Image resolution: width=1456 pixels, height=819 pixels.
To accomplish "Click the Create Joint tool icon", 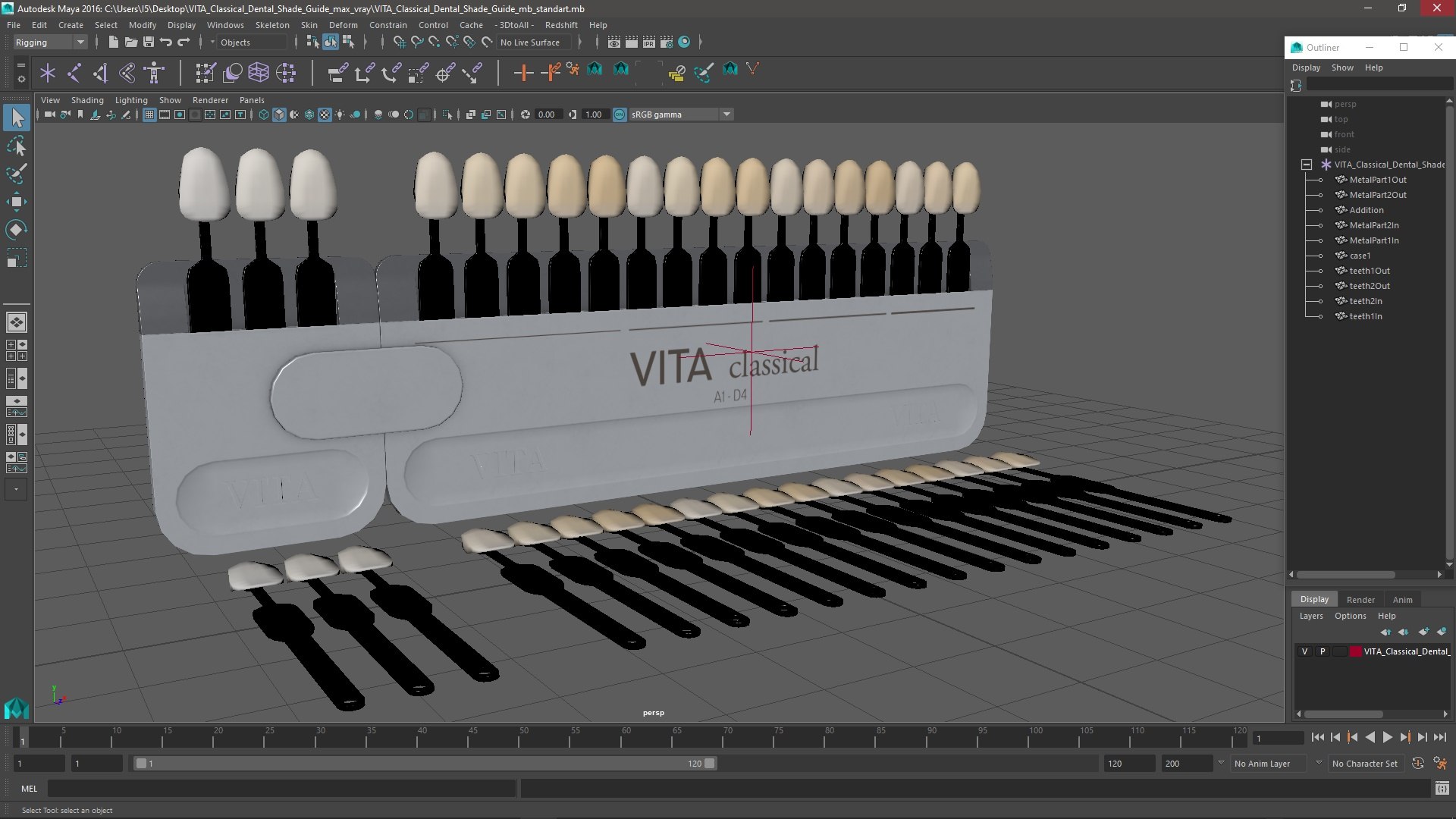I will click(x=74, y=73).
